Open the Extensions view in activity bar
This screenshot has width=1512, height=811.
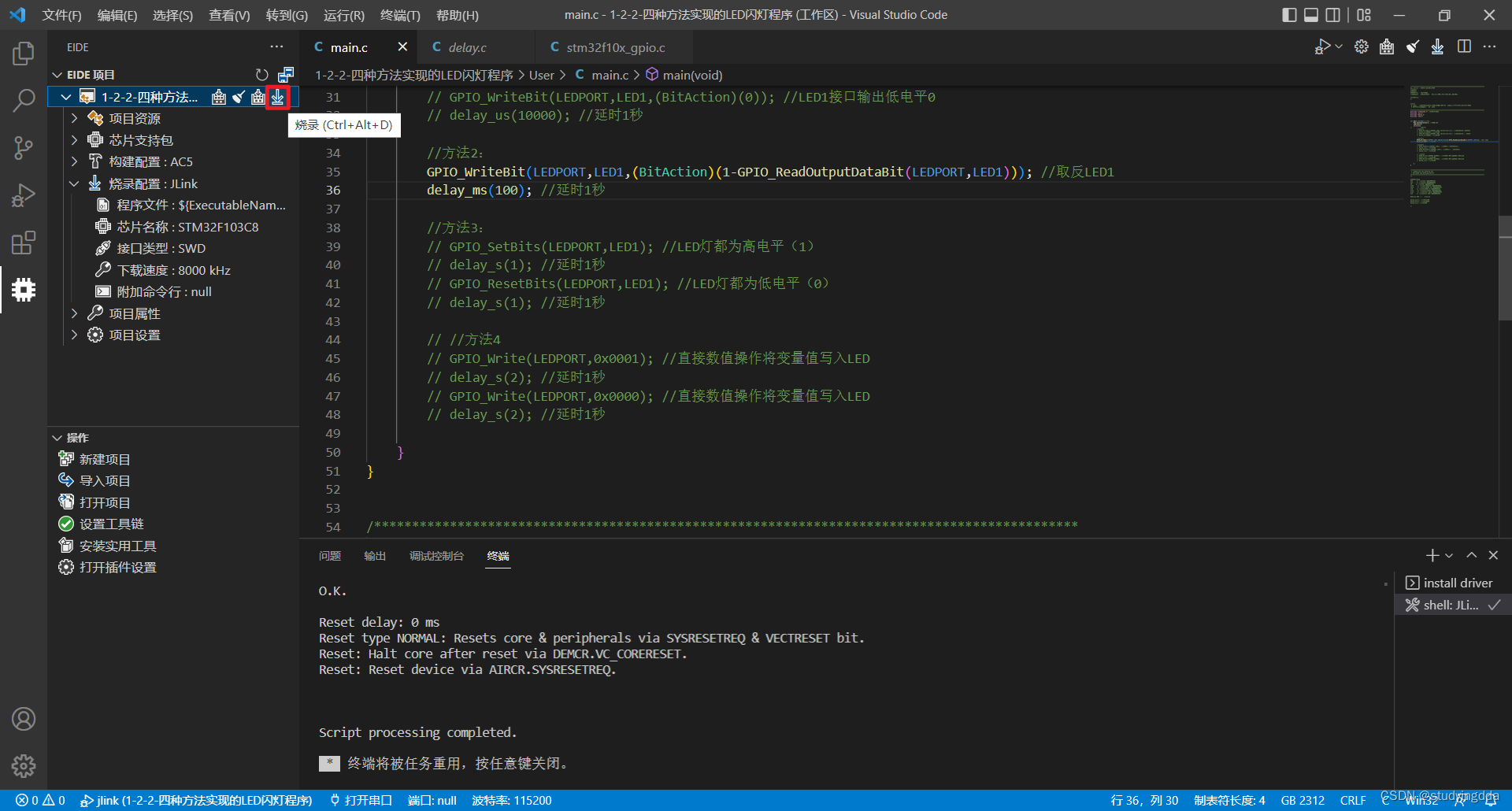[x=24, y=243]
